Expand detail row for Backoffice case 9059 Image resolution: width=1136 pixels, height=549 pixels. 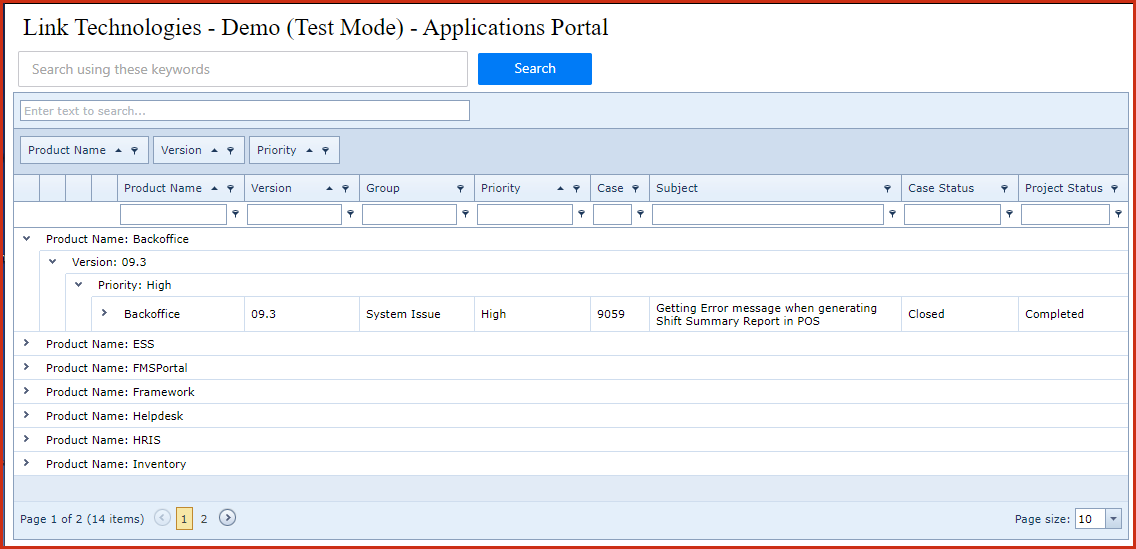pyautogui.click(x=104, y=313)
